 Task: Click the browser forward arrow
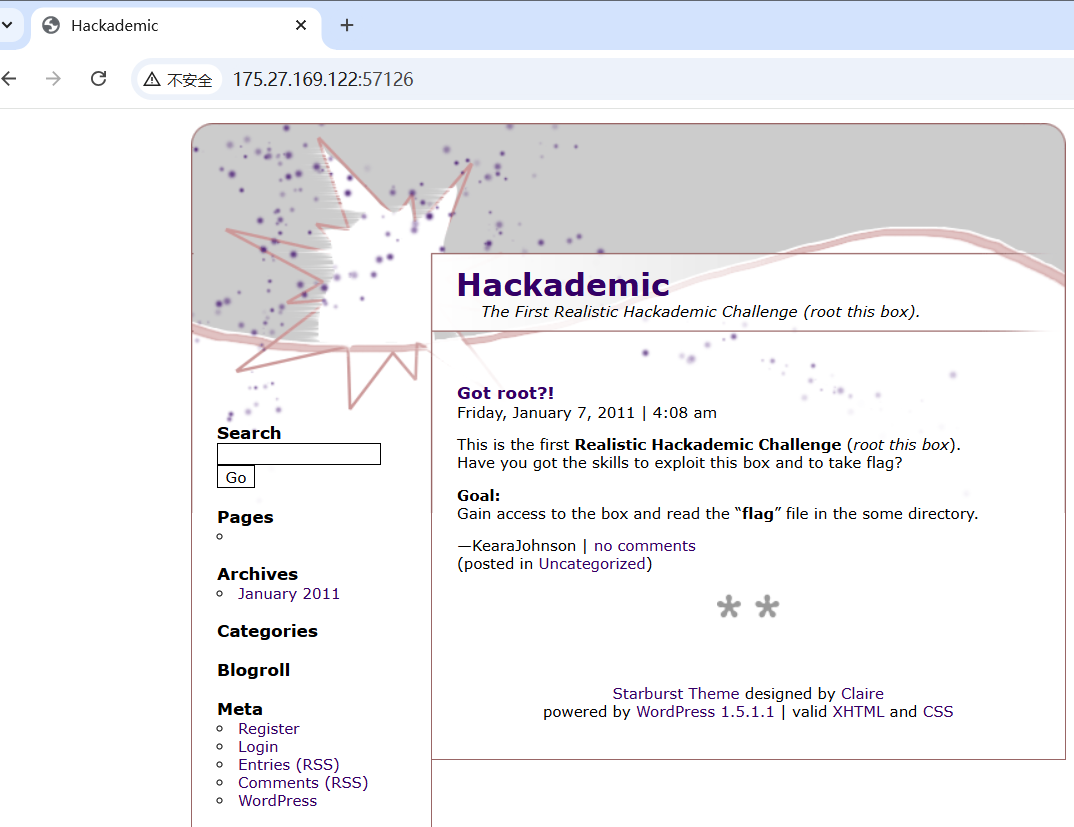tap(53, 79)
